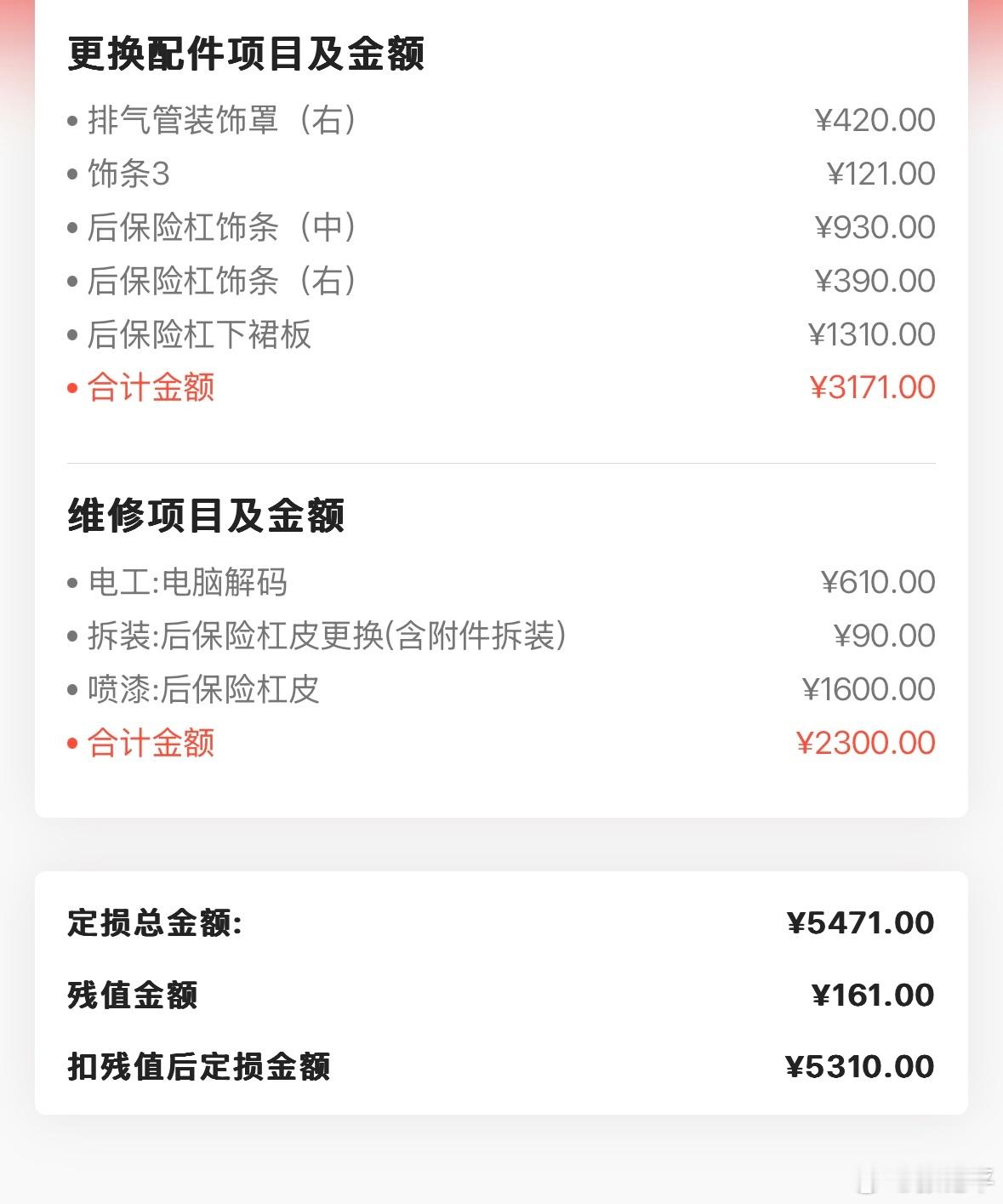
Task: Select the 拆装:后保险杠皮更换 repair item
Action: coord(328,636)
